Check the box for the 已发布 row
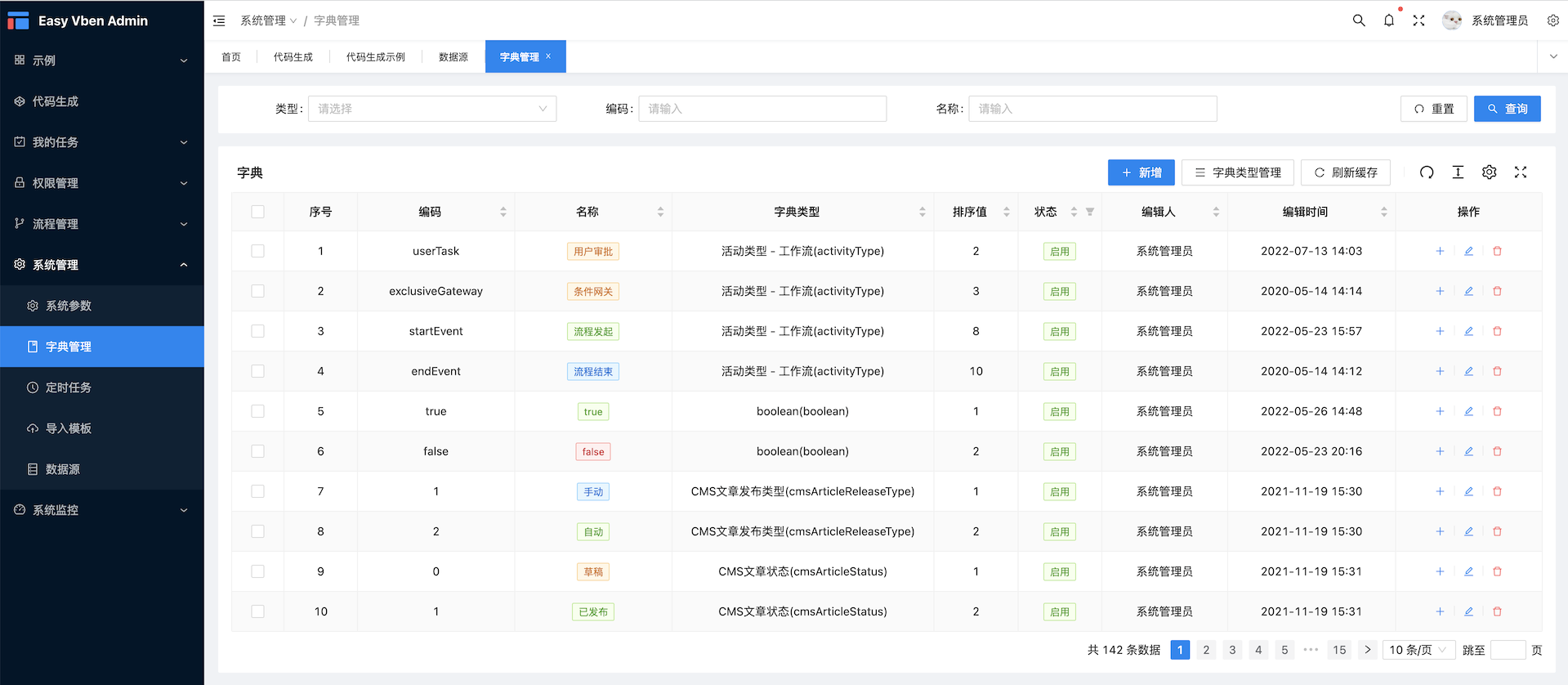1568x685 pixels. 258,611
